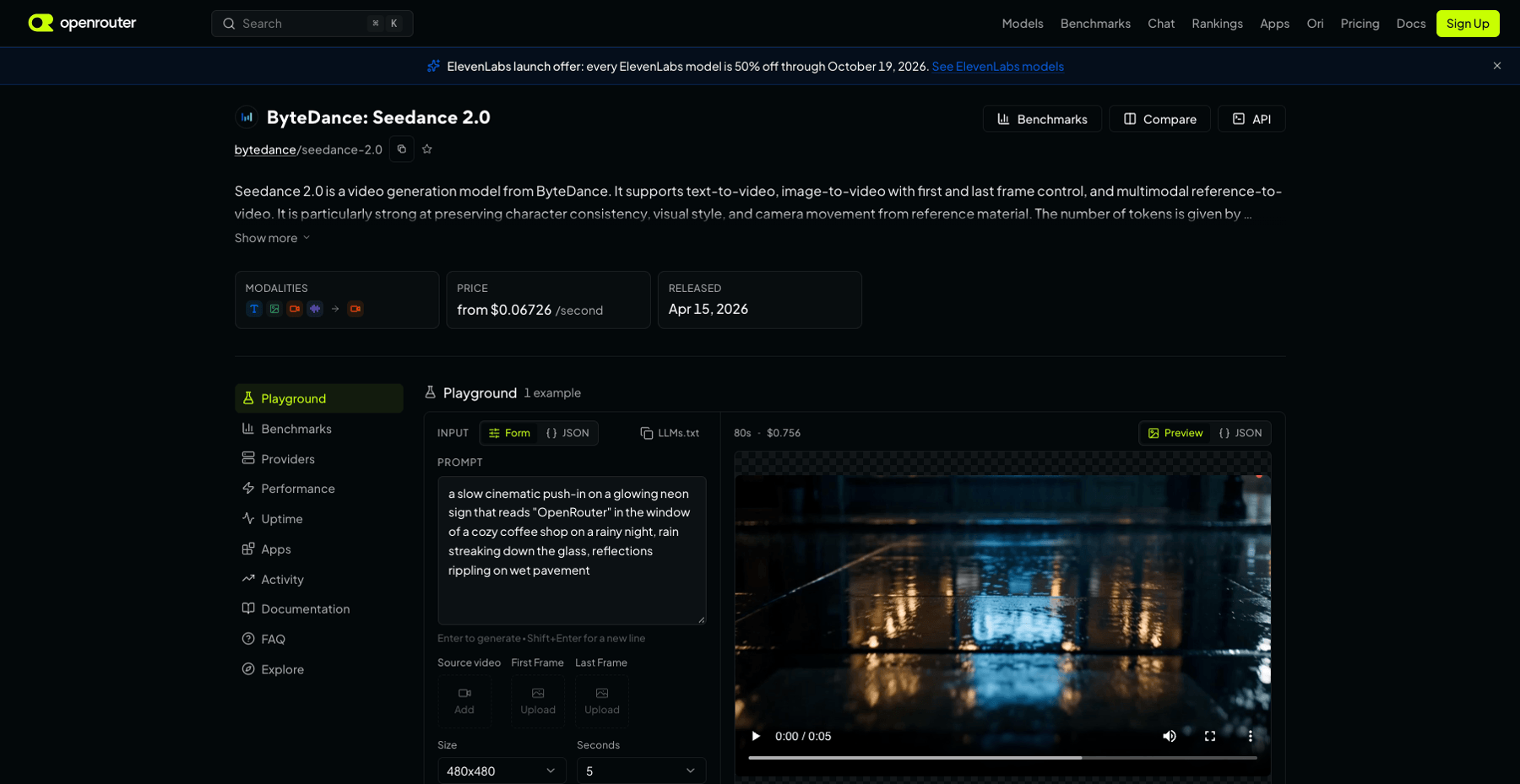Click the text modality icon

click(254, 309)
